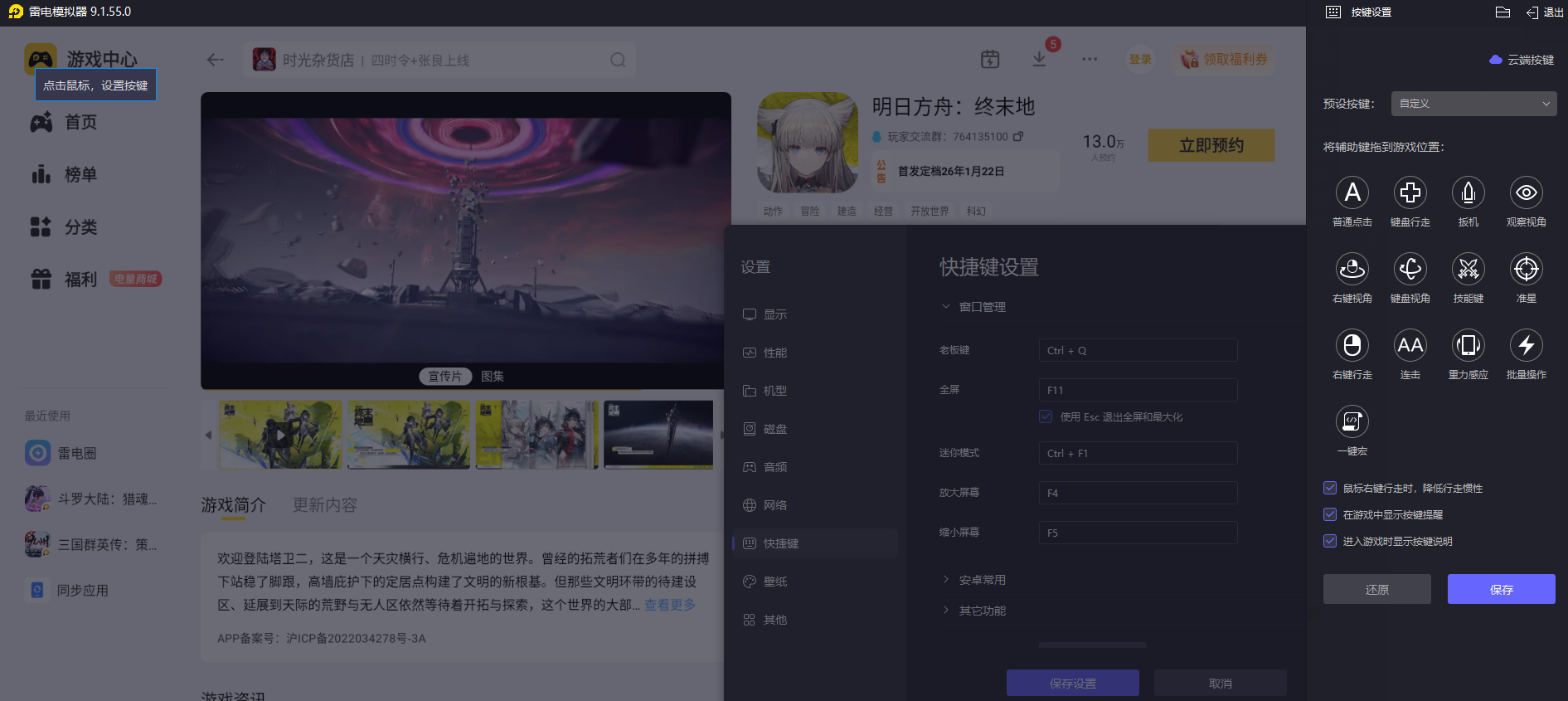Click the 放大屏幕 shortcut field F4
Screen dimensions: 1568x701
click(x=1138, y=493)
